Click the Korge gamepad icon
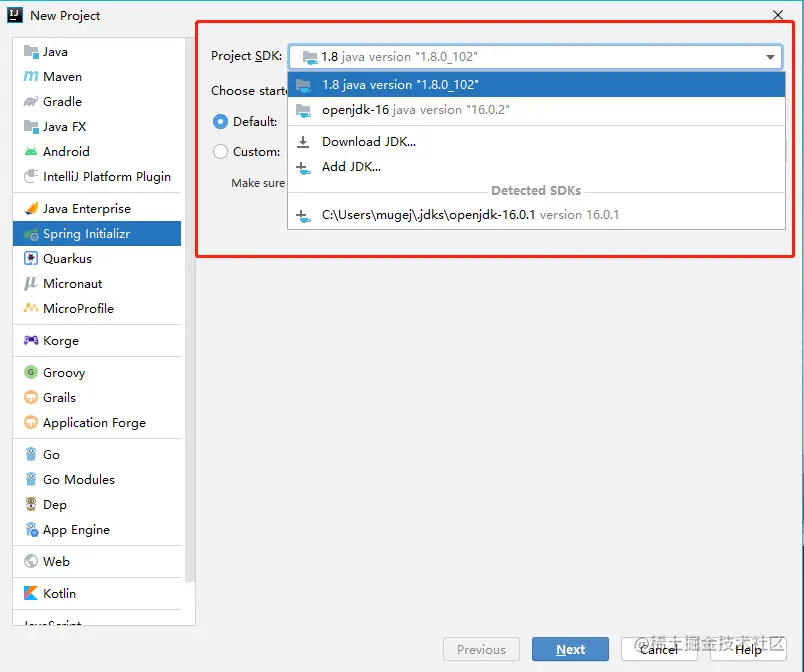The image size is (804, 672). pyautogui.click(x=31, y=340)
